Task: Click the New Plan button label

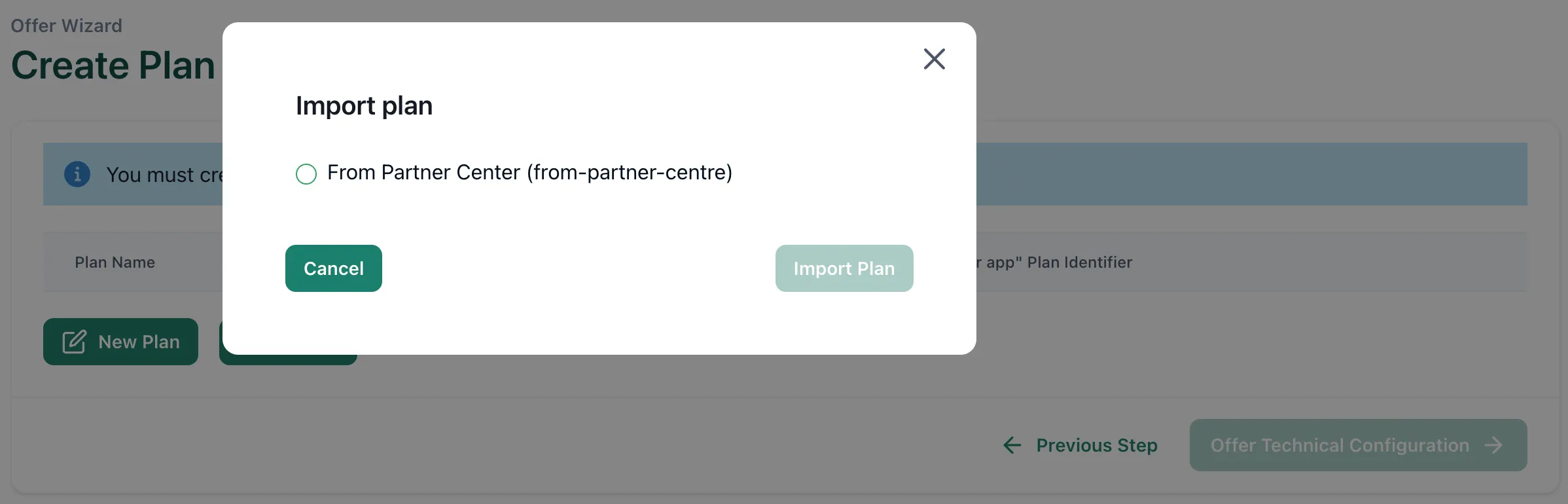Action: (x=139, y=342)
